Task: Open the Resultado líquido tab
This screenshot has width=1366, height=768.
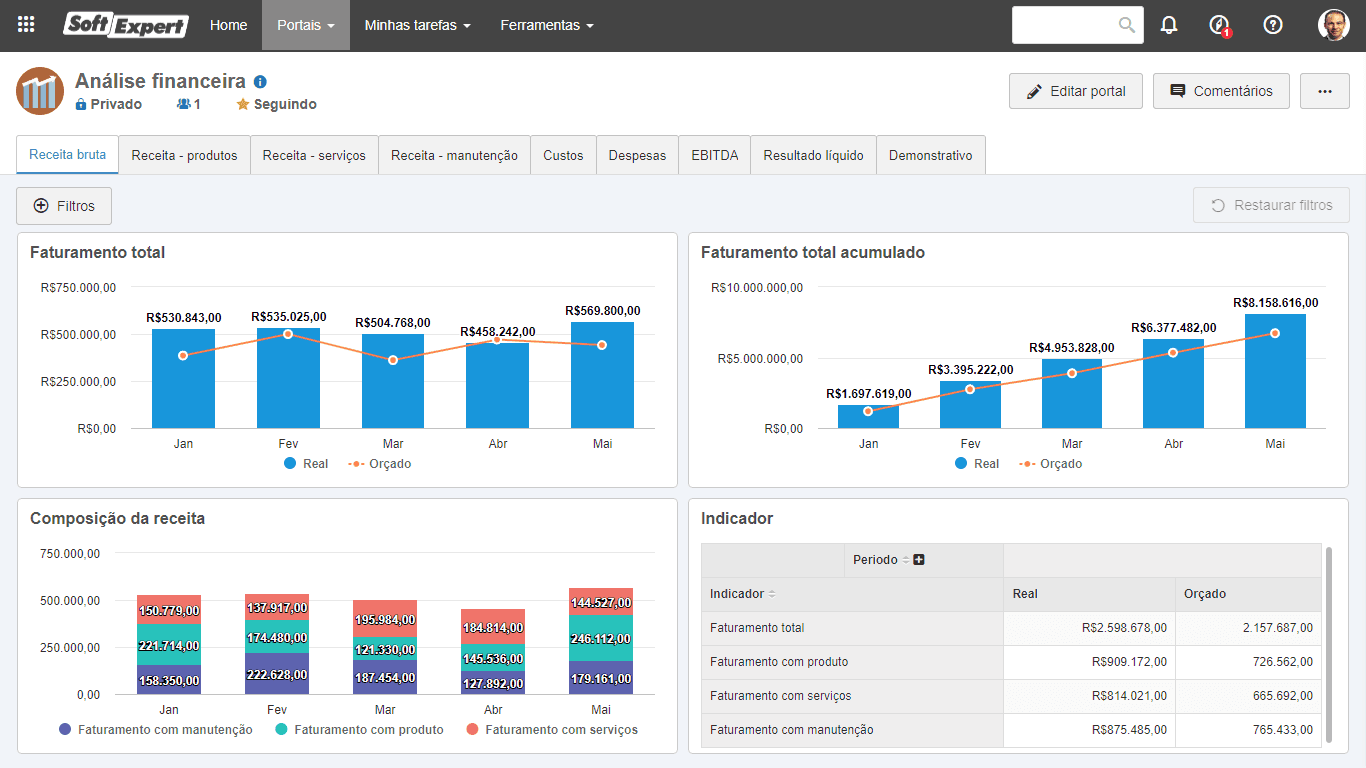Action: click(x=813, y=155)
